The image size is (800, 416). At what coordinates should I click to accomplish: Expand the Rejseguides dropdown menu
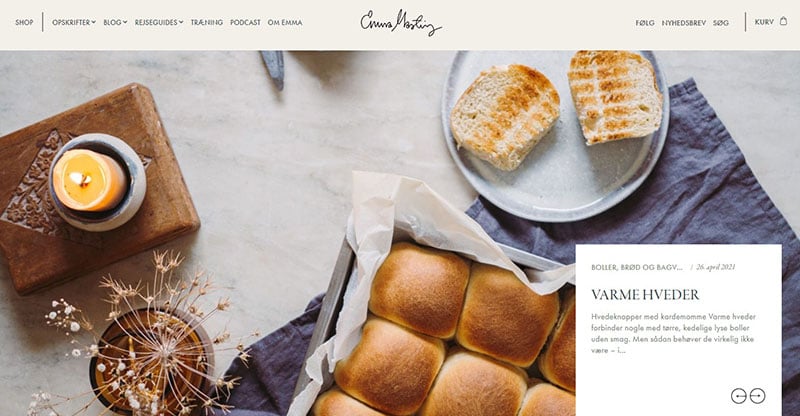pyautogui.click(x=159, y=22)
